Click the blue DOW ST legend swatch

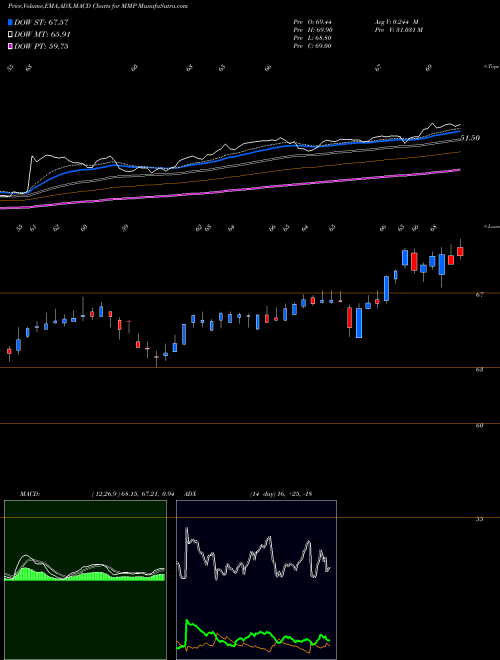click(10, 22)
